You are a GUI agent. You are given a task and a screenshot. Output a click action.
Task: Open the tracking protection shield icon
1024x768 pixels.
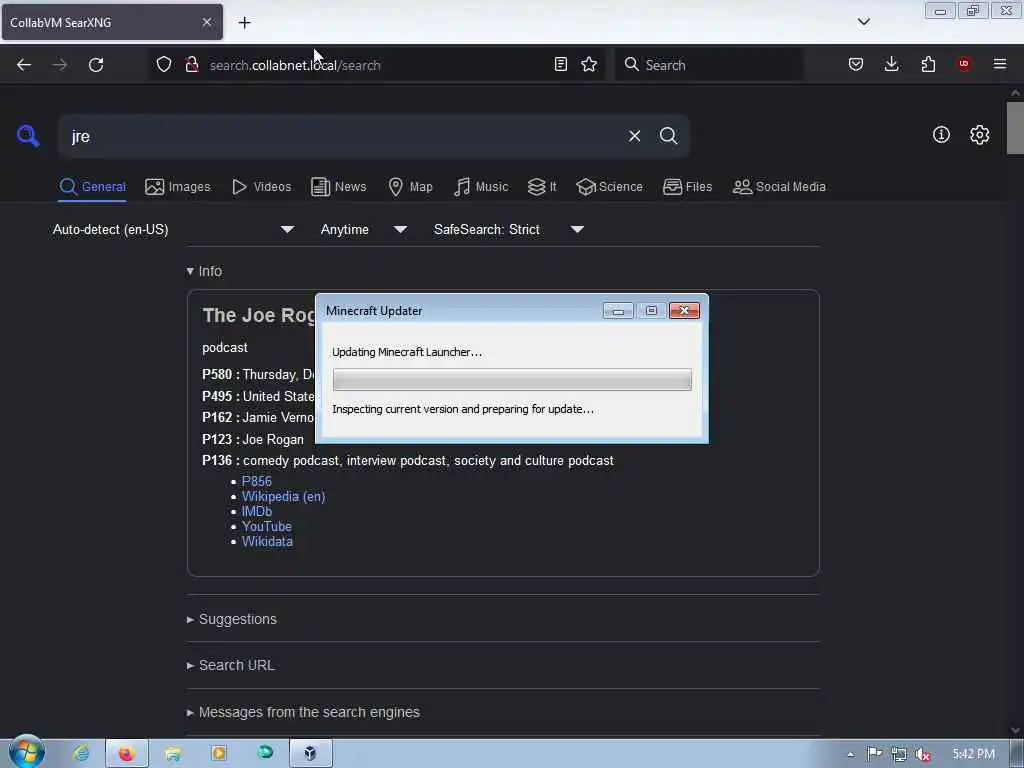pyautogui.click(x=164, y=64)
